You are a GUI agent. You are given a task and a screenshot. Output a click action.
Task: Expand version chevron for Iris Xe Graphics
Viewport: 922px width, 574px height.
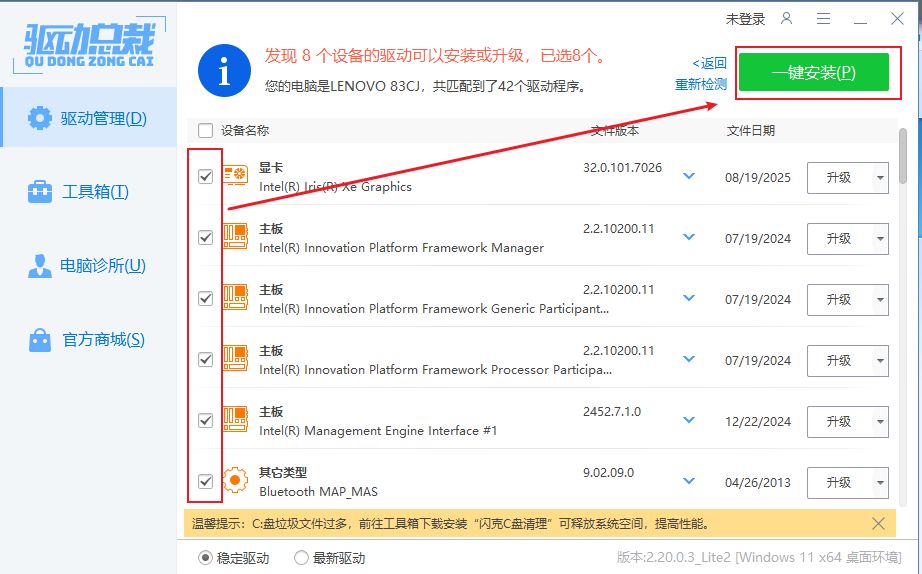pos(688,177)
